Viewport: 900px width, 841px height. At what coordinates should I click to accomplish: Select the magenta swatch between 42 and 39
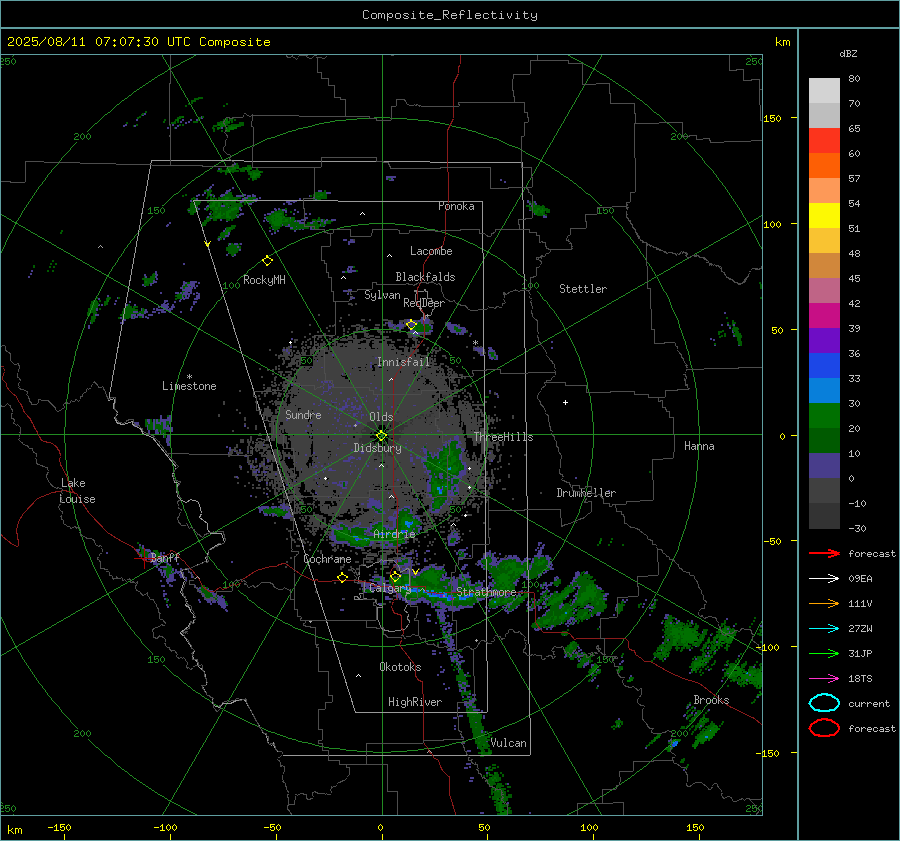point(824,316)
